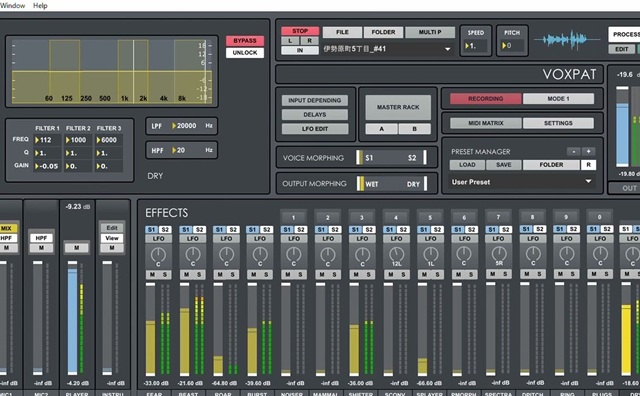The height and width of the screenshot is (396, 640).
Task: Mute the -36.00 dB effect channel
Action: (x=356, y=275)
